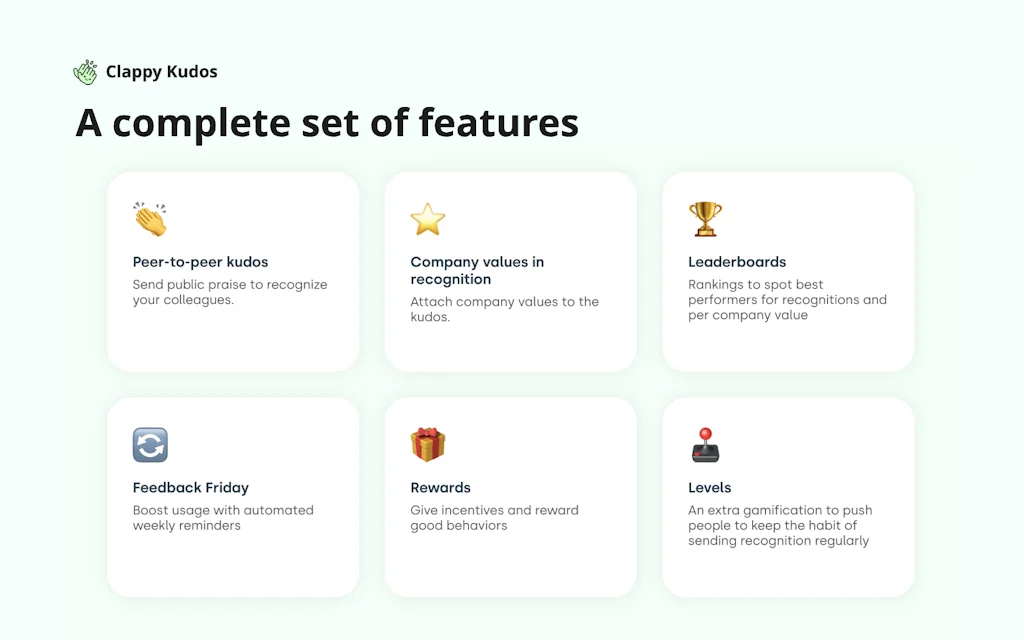This screenshot has height=640, width=1024.
Task: Click the Clappy Kudos clapping hands logo
Action: tap(85, 72)
